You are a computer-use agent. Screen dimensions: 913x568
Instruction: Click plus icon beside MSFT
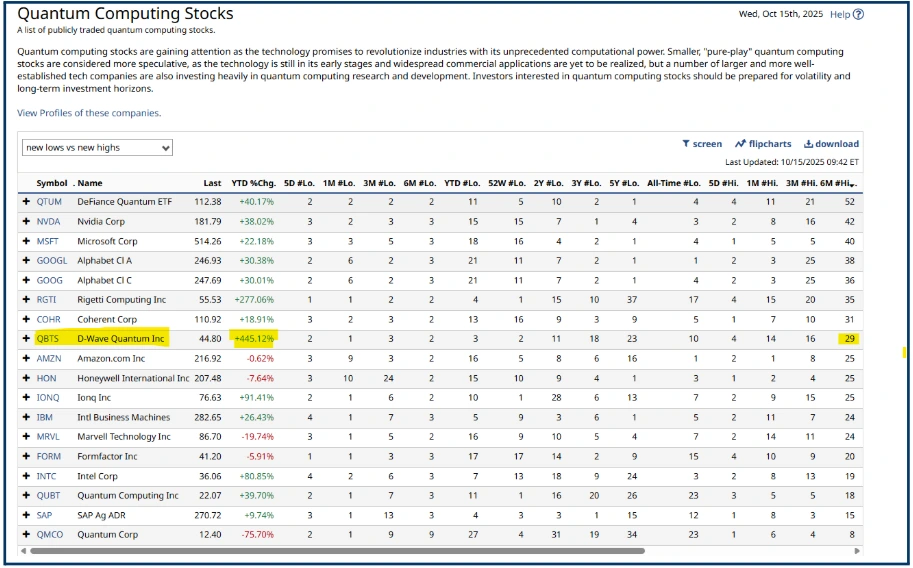(27, 241)
